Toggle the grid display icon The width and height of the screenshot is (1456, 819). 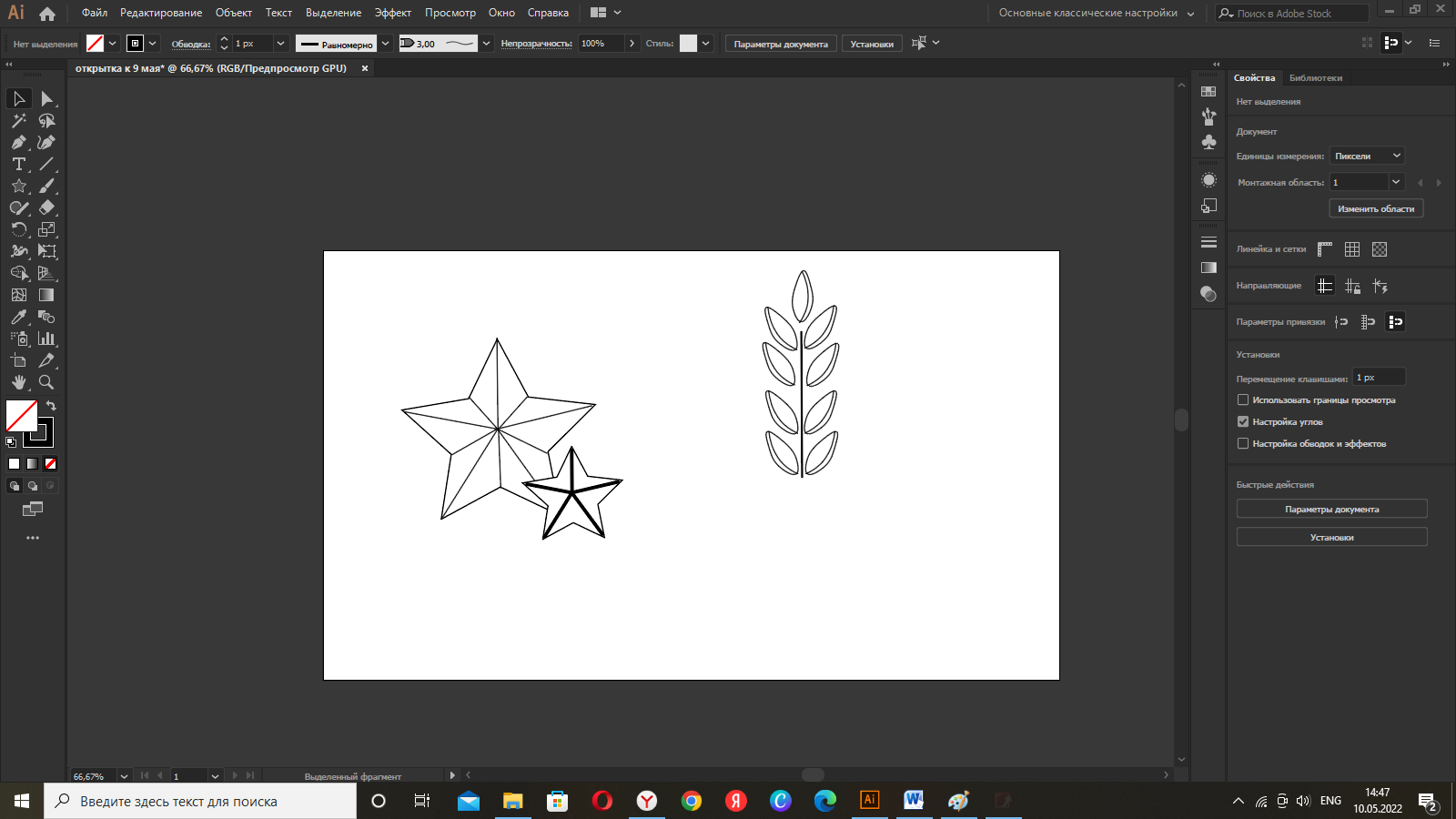1352,249
